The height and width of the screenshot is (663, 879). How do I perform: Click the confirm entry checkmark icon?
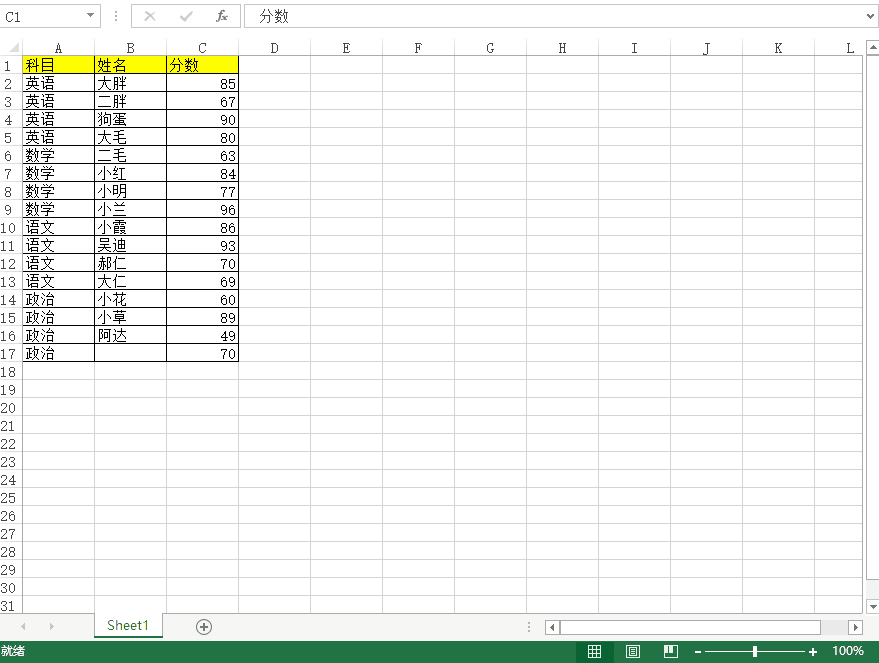186,16
